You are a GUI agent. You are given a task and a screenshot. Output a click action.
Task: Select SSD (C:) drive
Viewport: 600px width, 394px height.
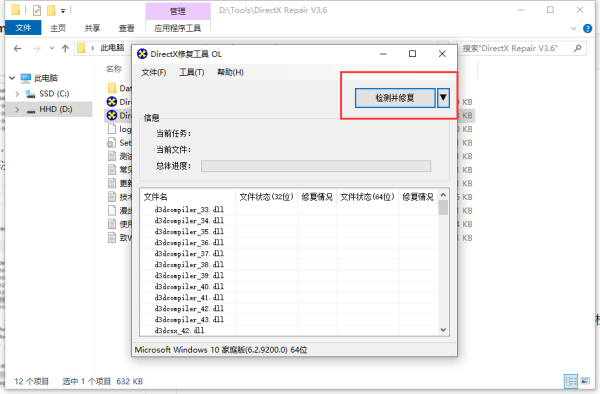click(x=54, y=94)
